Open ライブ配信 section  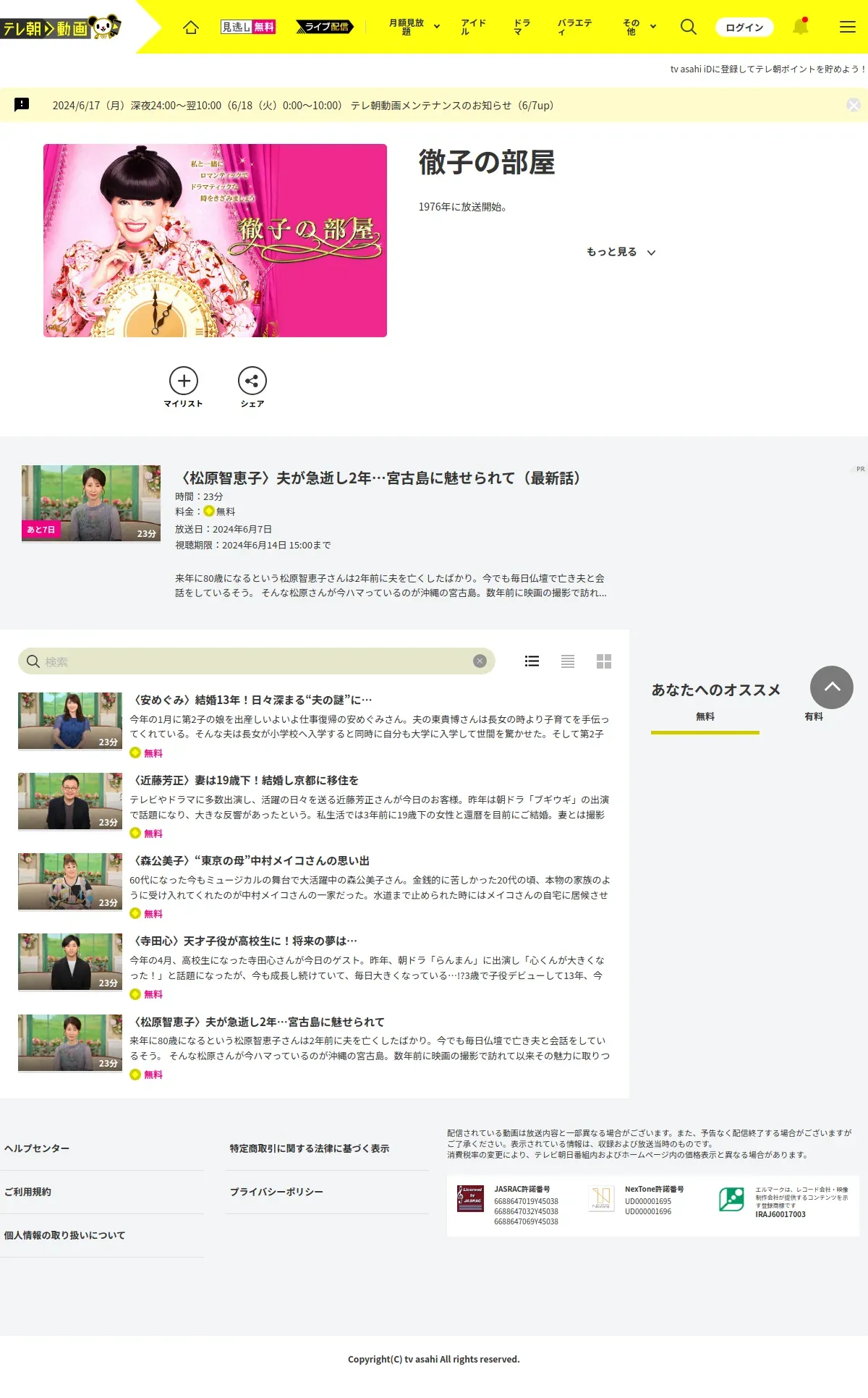point(325,27)
